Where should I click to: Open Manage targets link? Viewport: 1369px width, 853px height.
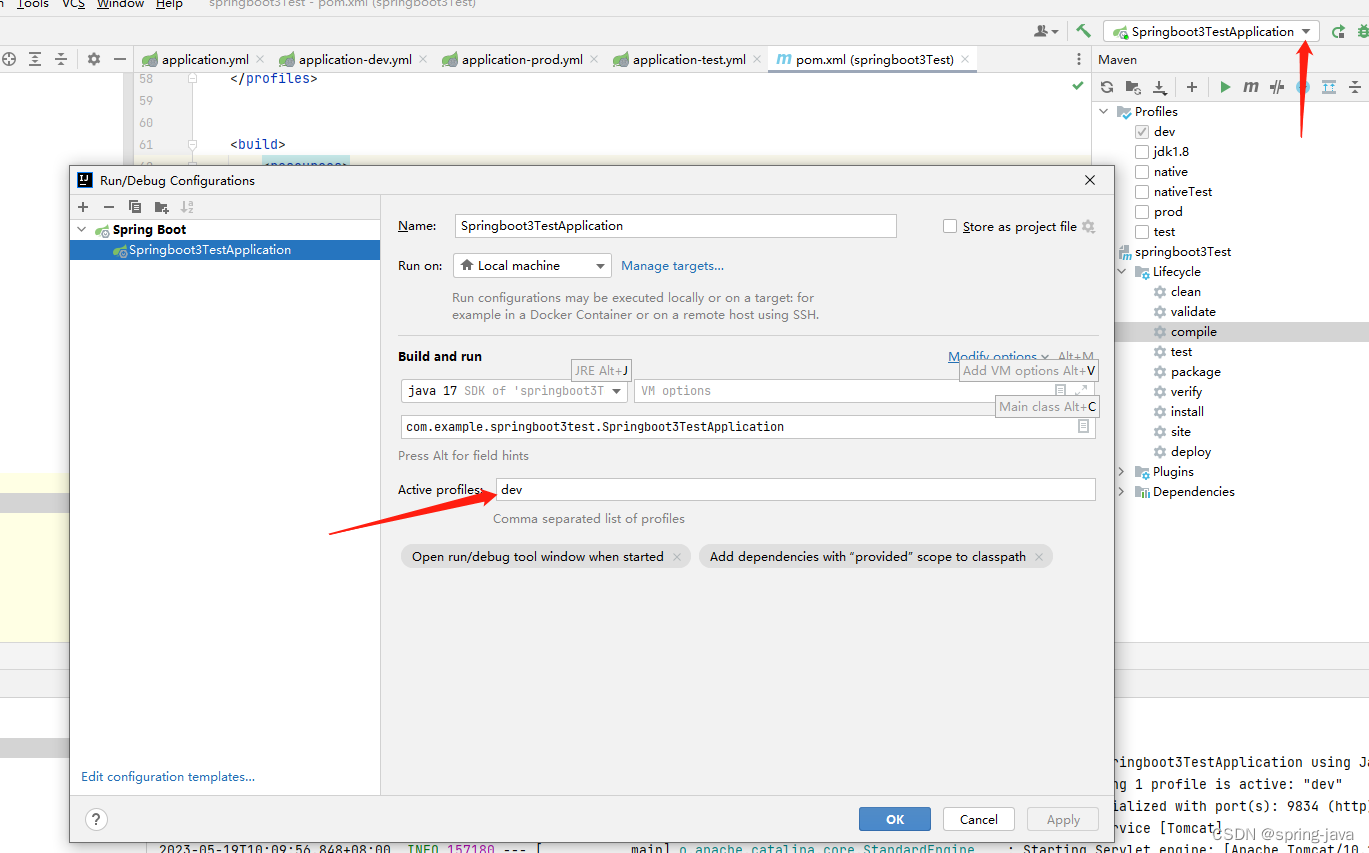coord(672,265)
